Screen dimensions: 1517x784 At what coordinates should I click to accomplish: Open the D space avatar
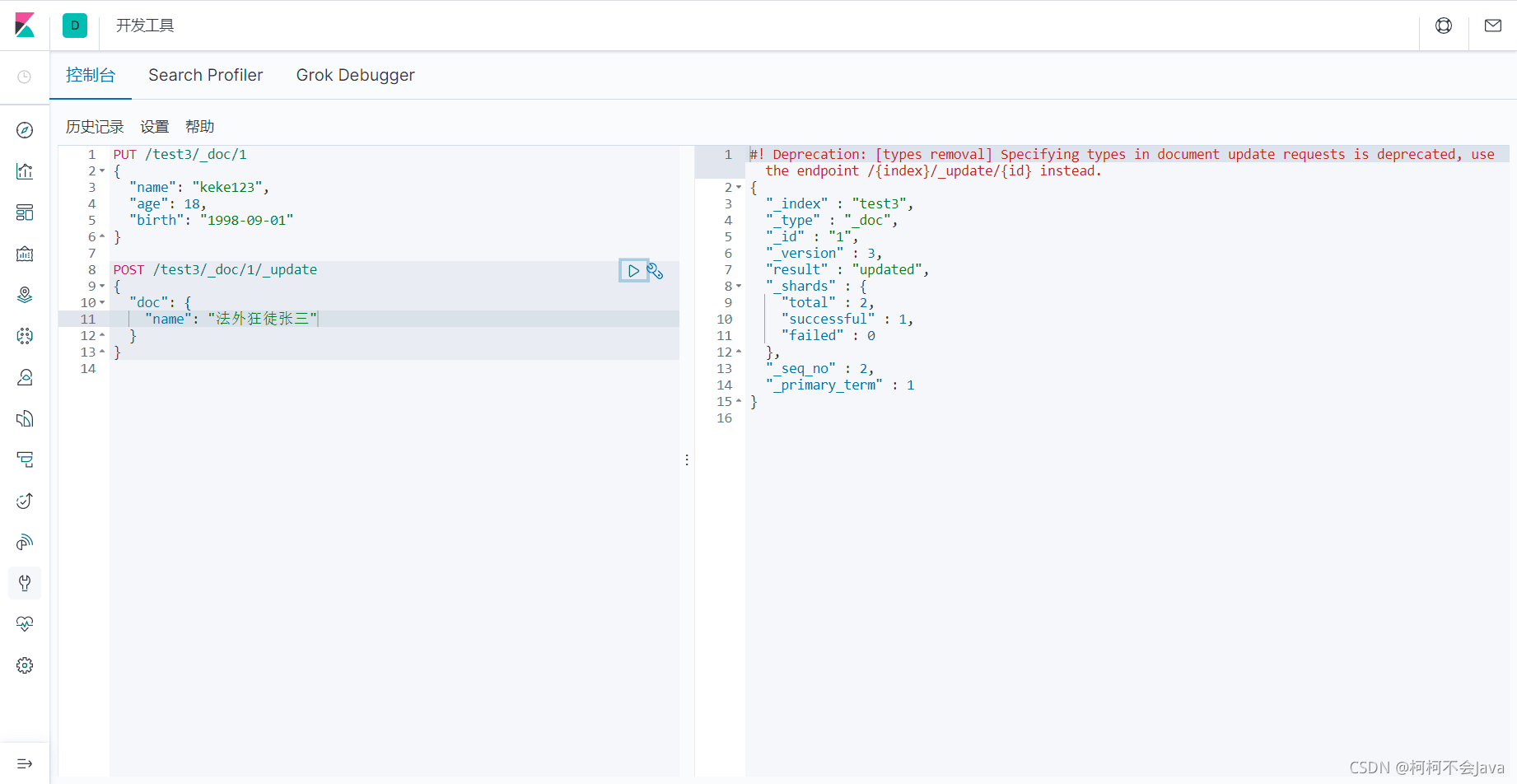click(x=75, y=26)
